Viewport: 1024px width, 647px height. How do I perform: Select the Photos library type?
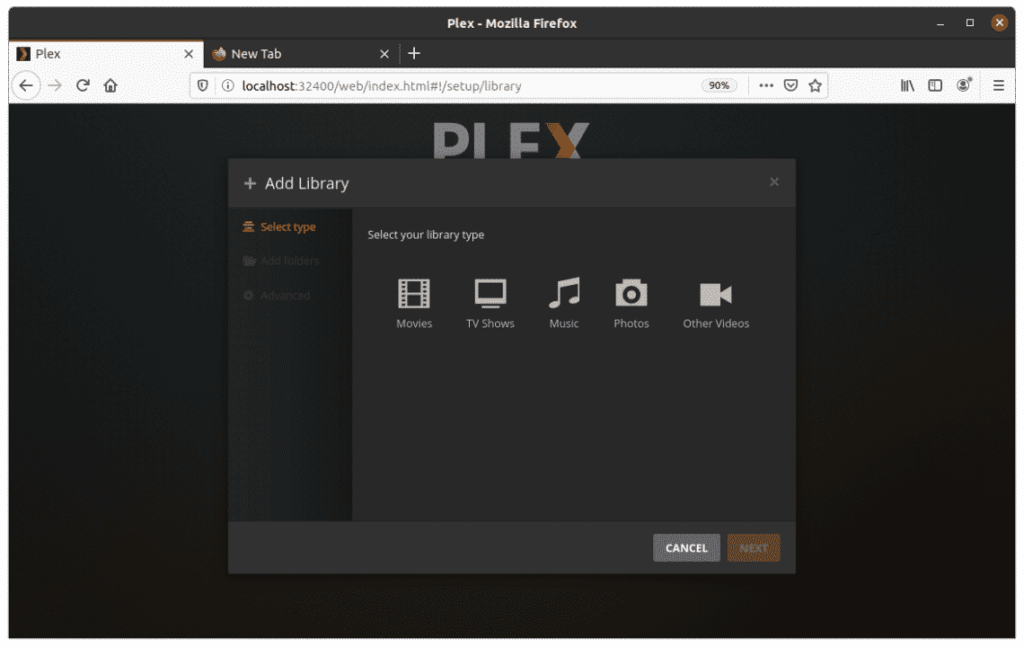point(631,304)
